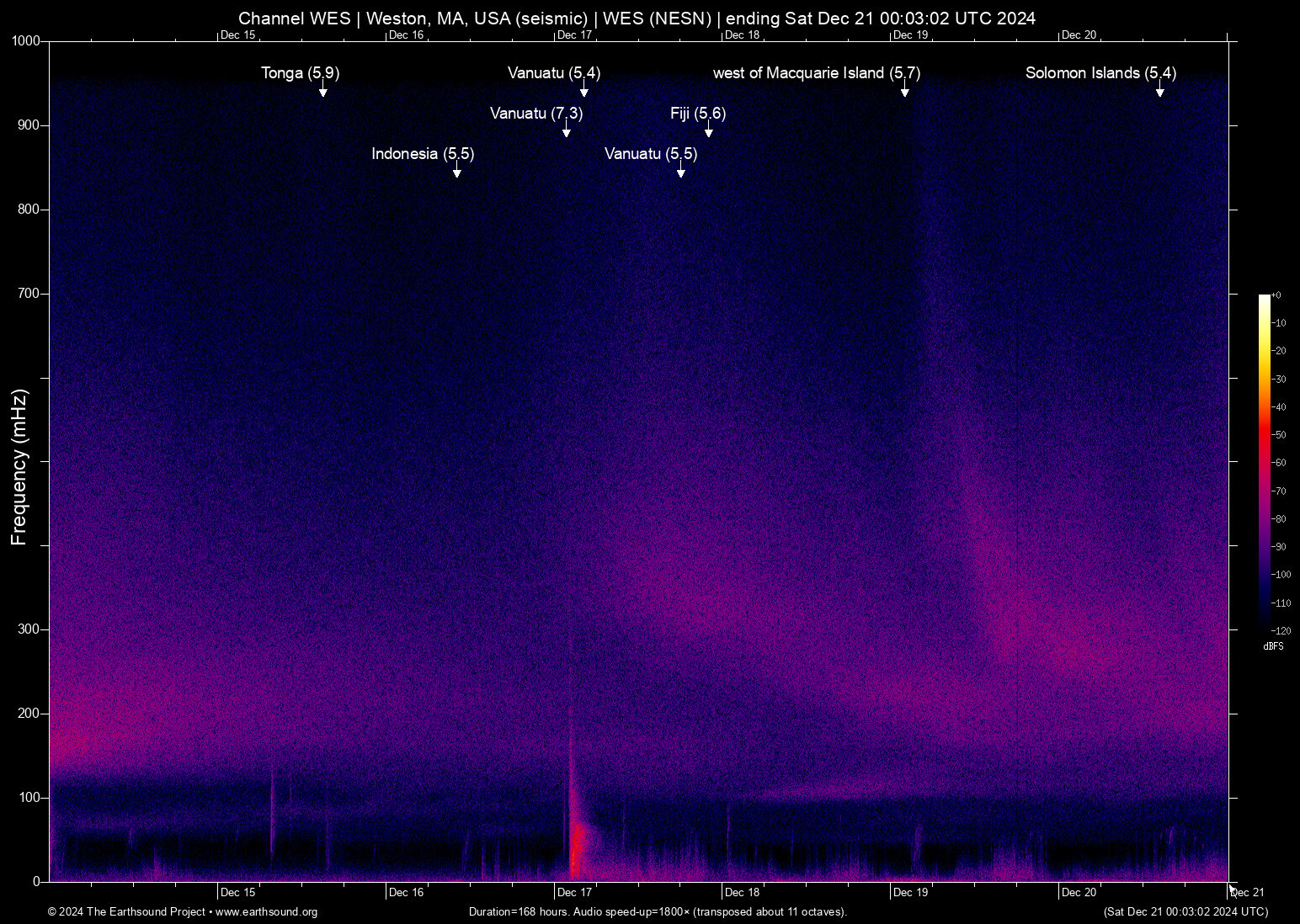Screen dimensions: 1300x924
Task: Click the Dec 17 date label on bottom axis
Action: 575,892
